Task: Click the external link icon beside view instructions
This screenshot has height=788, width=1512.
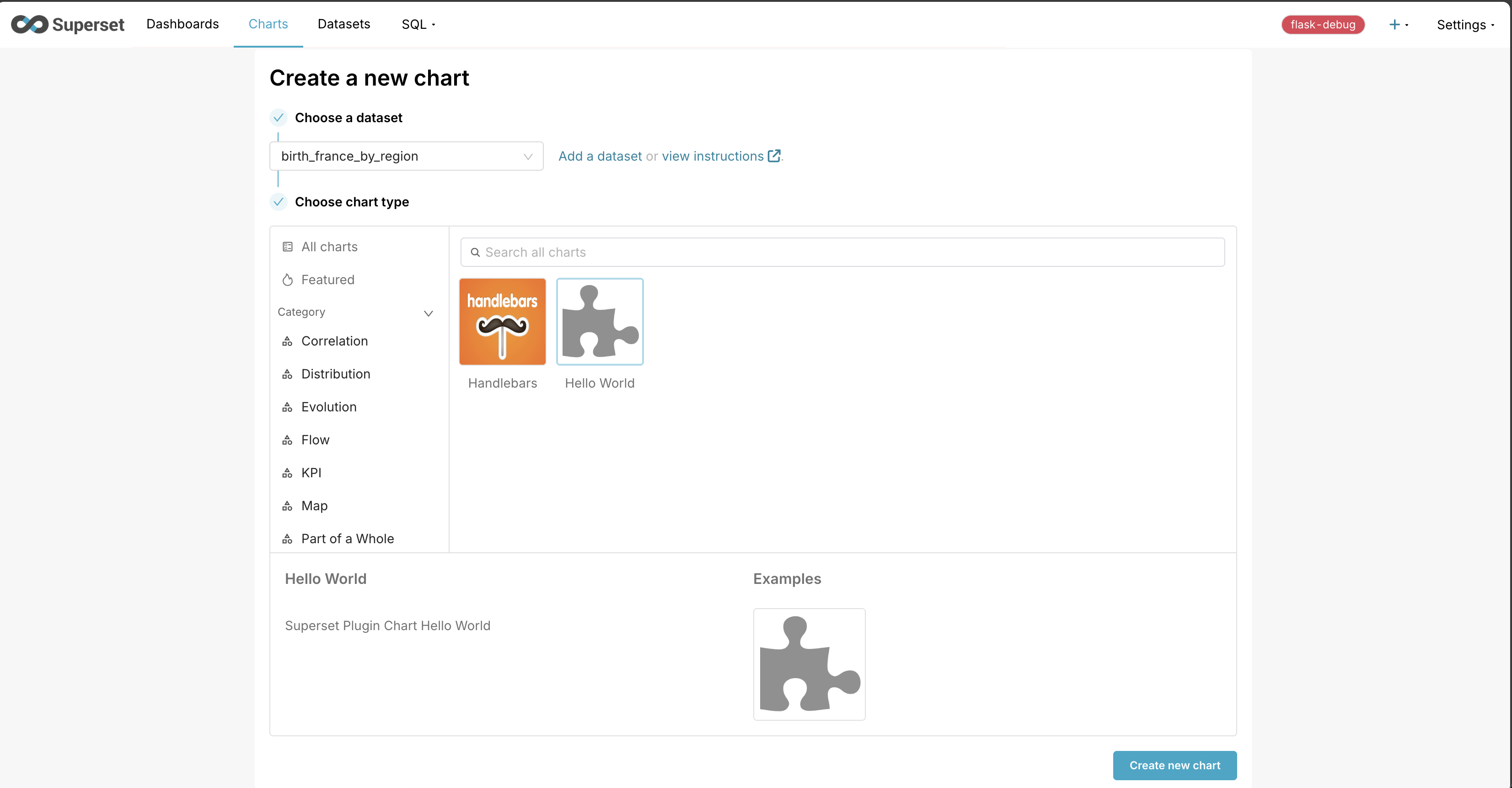Action: (774, 156)
